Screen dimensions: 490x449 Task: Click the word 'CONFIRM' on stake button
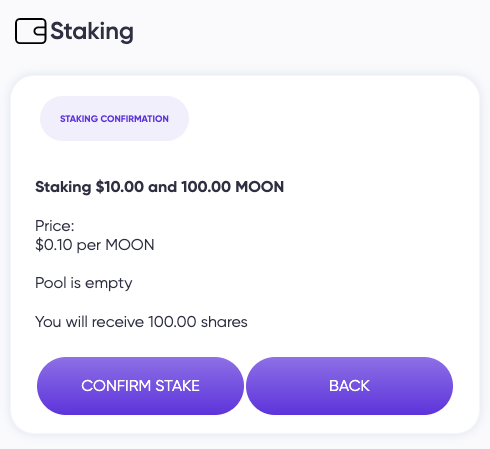tap(116, 386)
